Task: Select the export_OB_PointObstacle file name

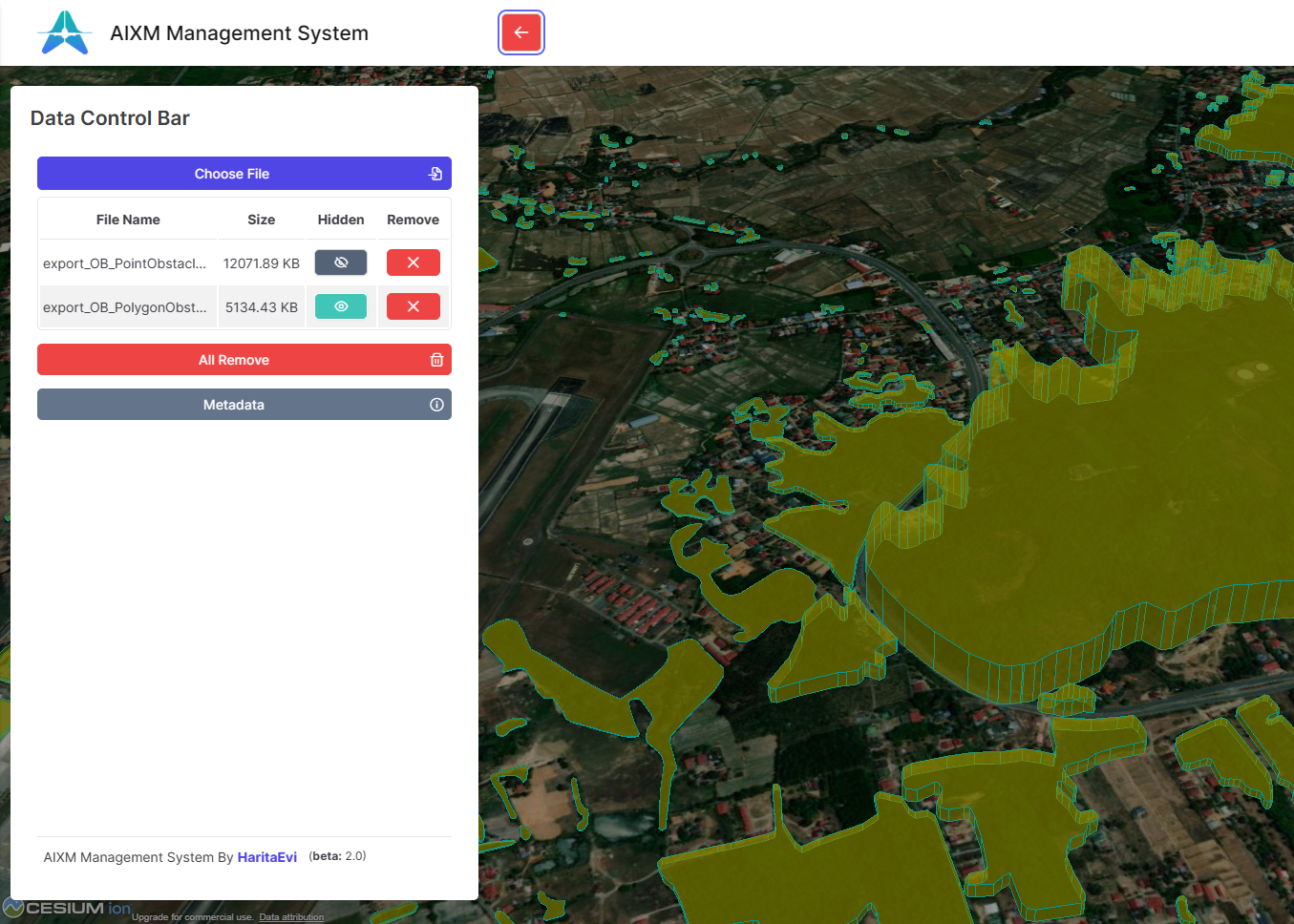Action: (x=124, y=263)
